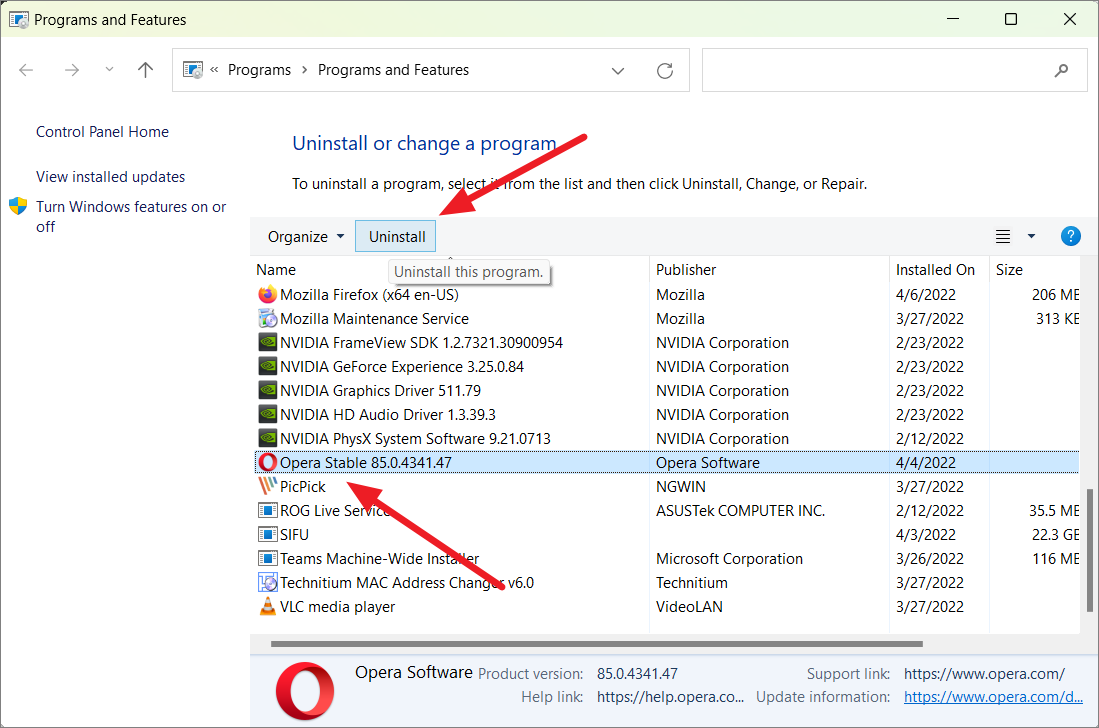Select the Mozilla Firefox program icon
The height and width of the screenshot is (728, 1099).
pyautogui.click(x=266, y=294)
